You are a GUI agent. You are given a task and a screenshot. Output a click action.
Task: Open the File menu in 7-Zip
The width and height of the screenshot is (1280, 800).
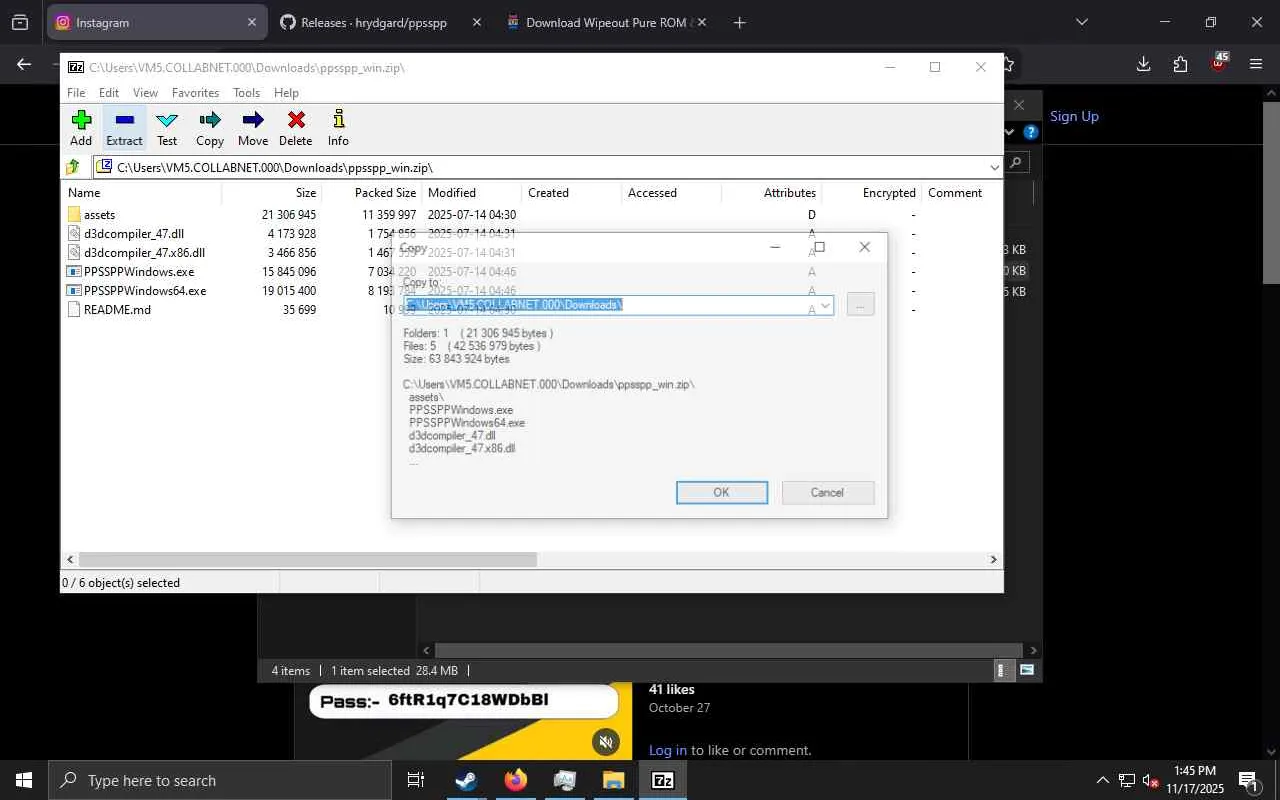(x=76, y=93)
